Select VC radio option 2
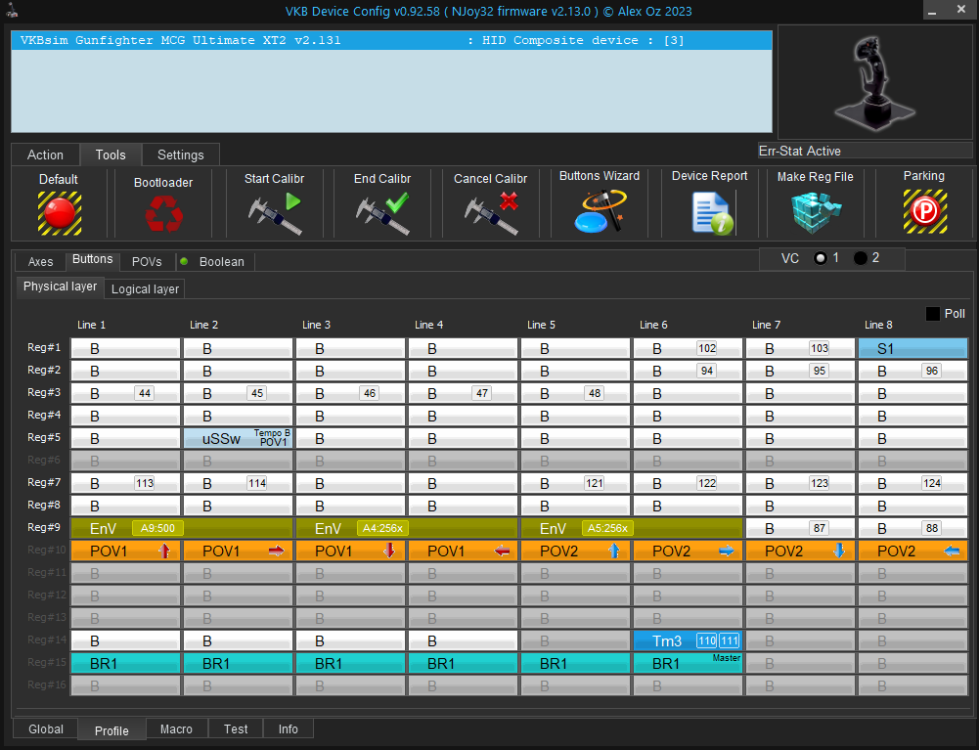This screenshot has height=750, width=979. [x=860, y=258]
